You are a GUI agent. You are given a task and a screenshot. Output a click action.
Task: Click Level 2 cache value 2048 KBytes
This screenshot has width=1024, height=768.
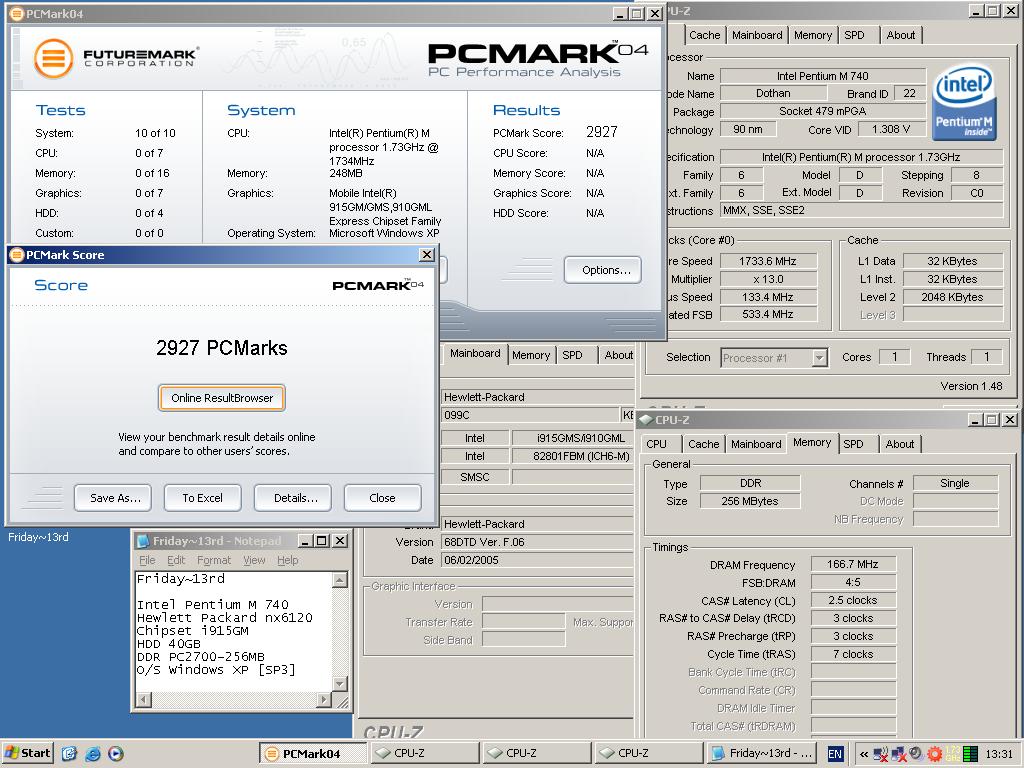coord(952,297)
